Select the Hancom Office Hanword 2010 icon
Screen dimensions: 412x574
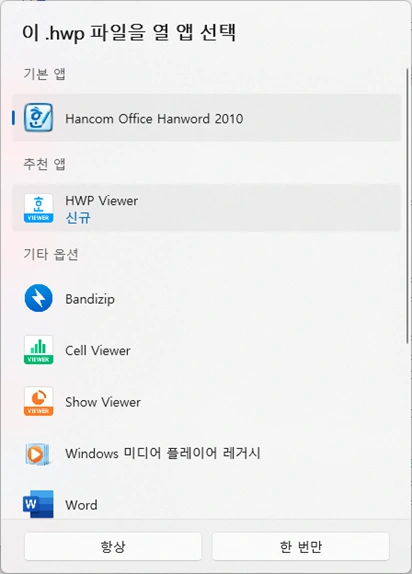pos(38,118)
